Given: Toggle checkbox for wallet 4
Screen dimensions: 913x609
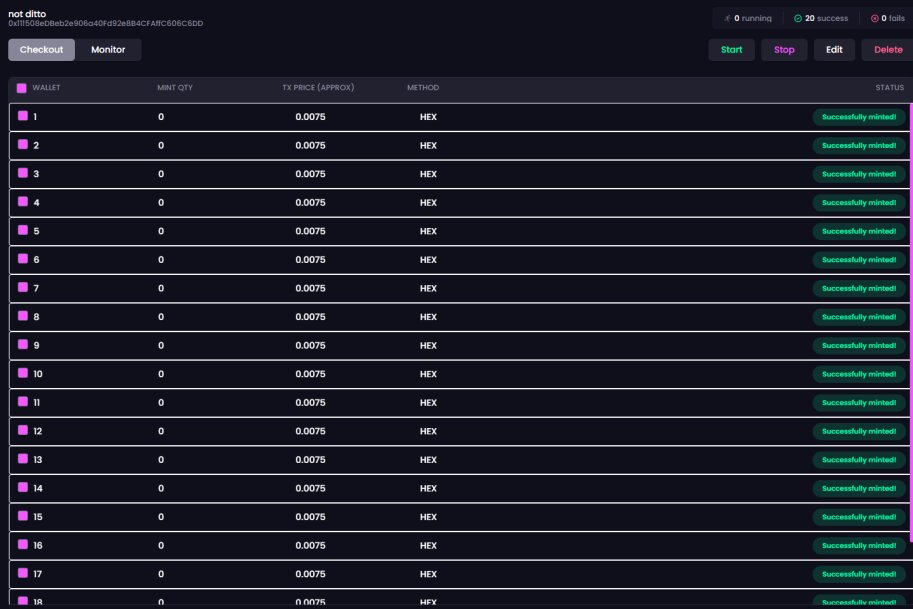Looking at the screenshot, I should (x=23, y=201).
